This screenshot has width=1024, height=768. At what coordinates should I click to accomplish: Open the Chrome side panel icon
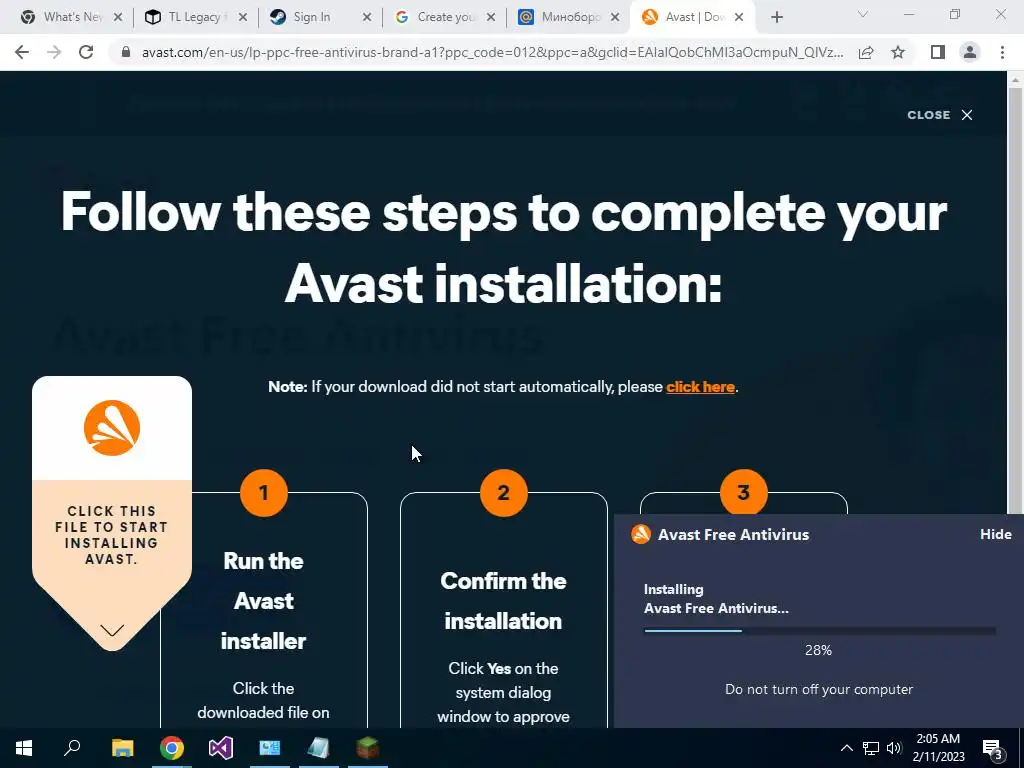click(x=938, y=52)
